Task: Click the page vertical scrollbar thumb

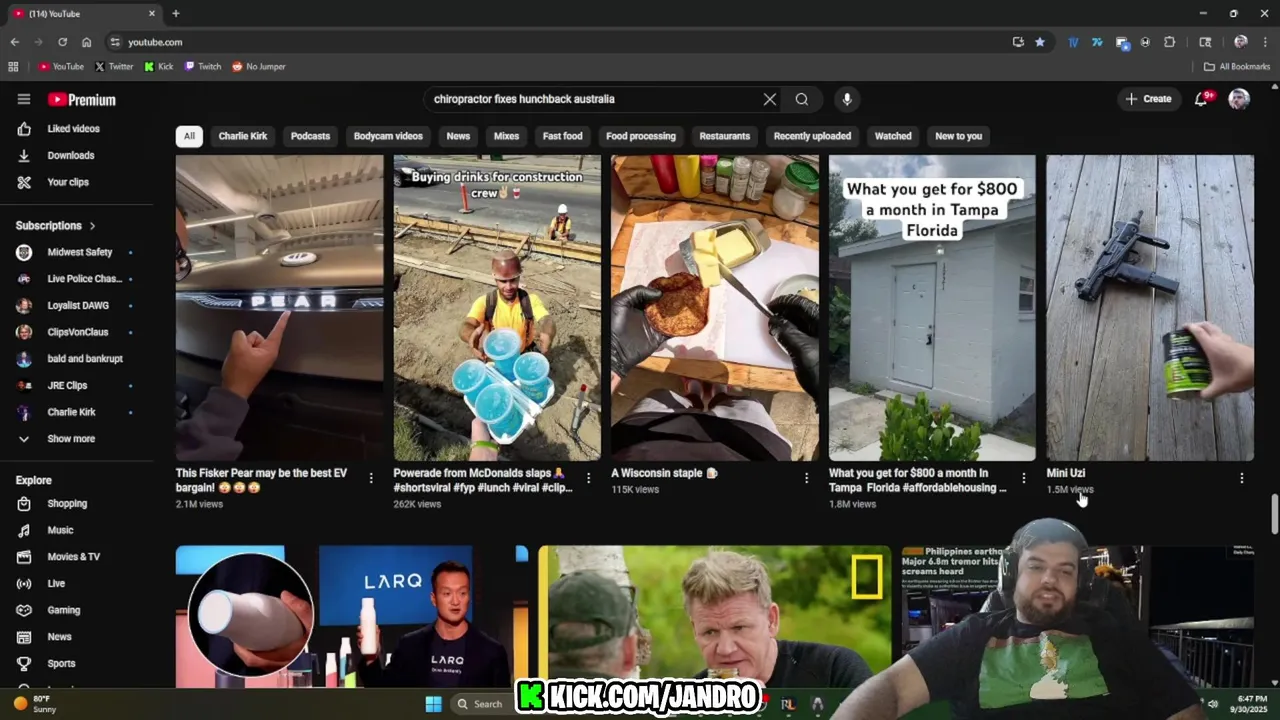Action: pos(1274,514)
